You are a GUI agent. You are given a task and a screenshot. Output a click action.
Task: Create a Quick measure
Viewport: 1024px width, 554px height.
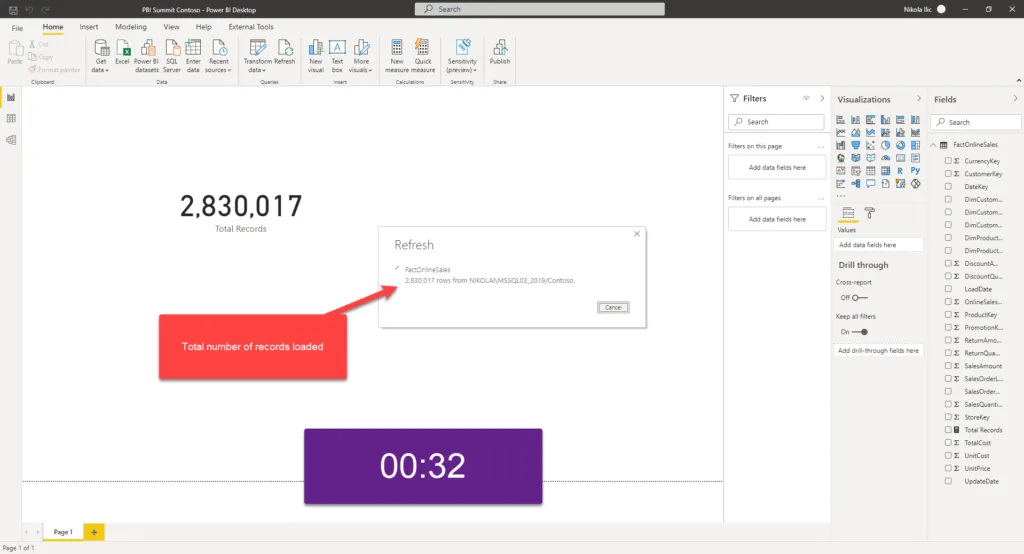point(423,56)
